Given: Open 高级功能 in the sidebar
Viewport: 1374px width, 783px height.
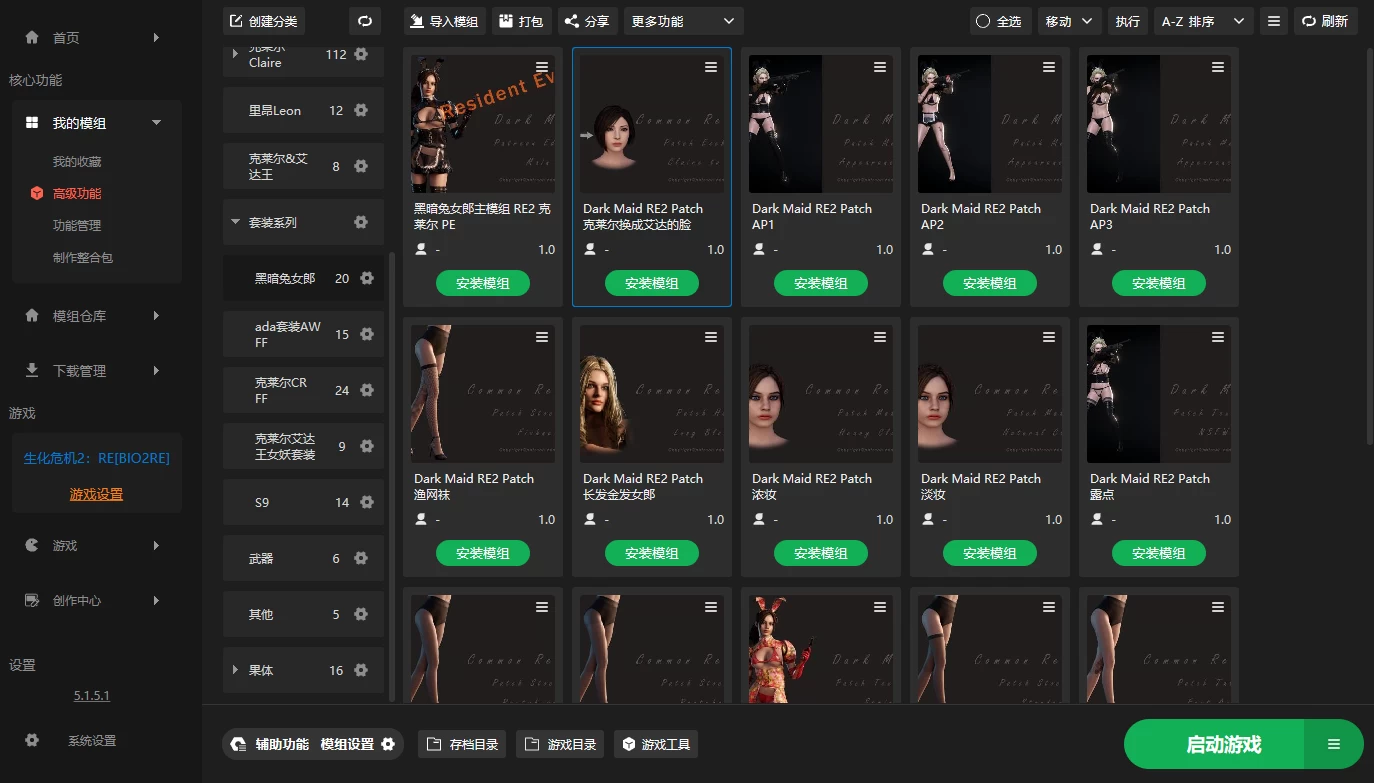Looking at the screenshot, I should (x=77, y=193).
